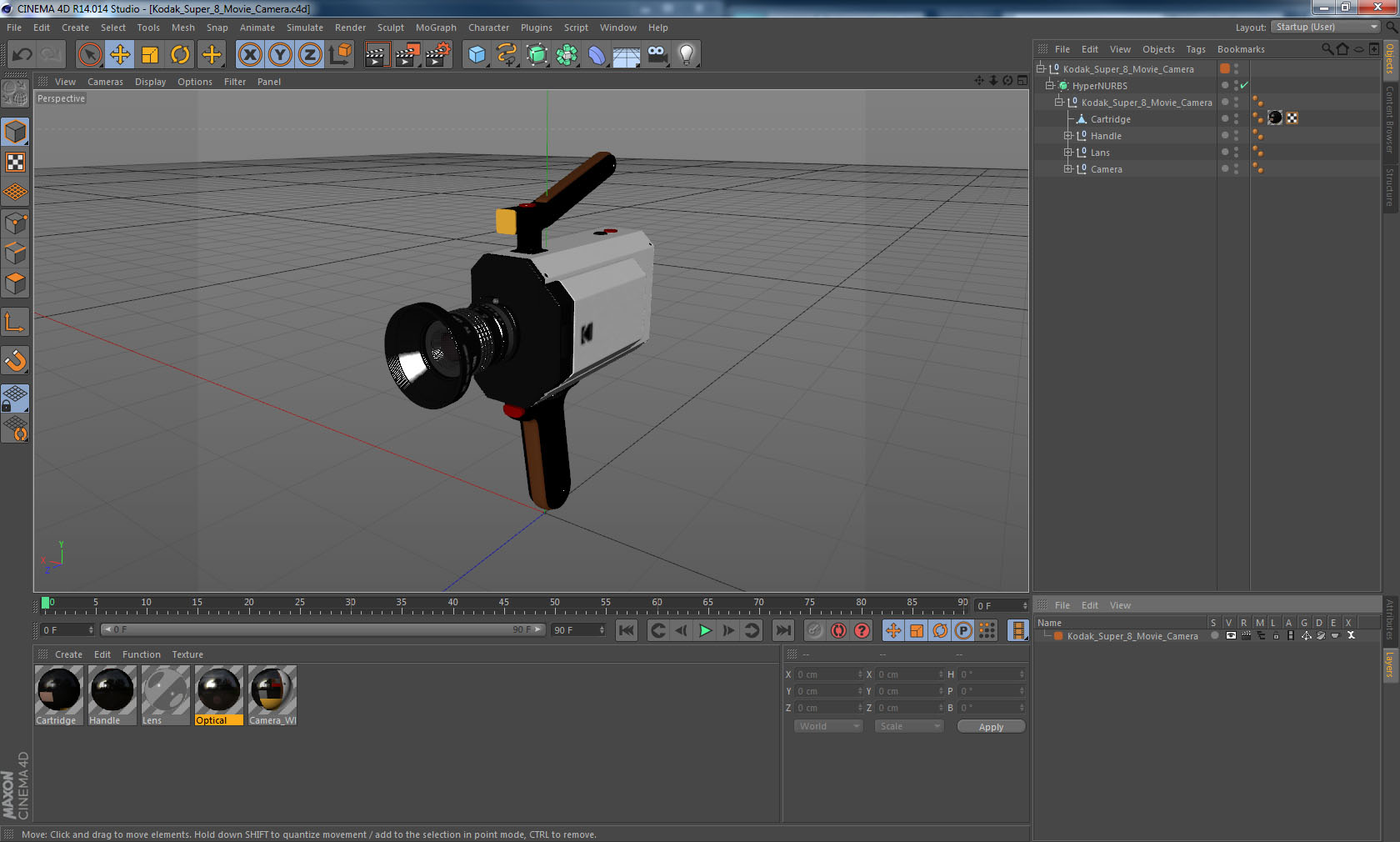Toggle HyperNURBS enabled green checkmark
1400x842 pixels.
pyautogui.click(x=1244, y=86)
